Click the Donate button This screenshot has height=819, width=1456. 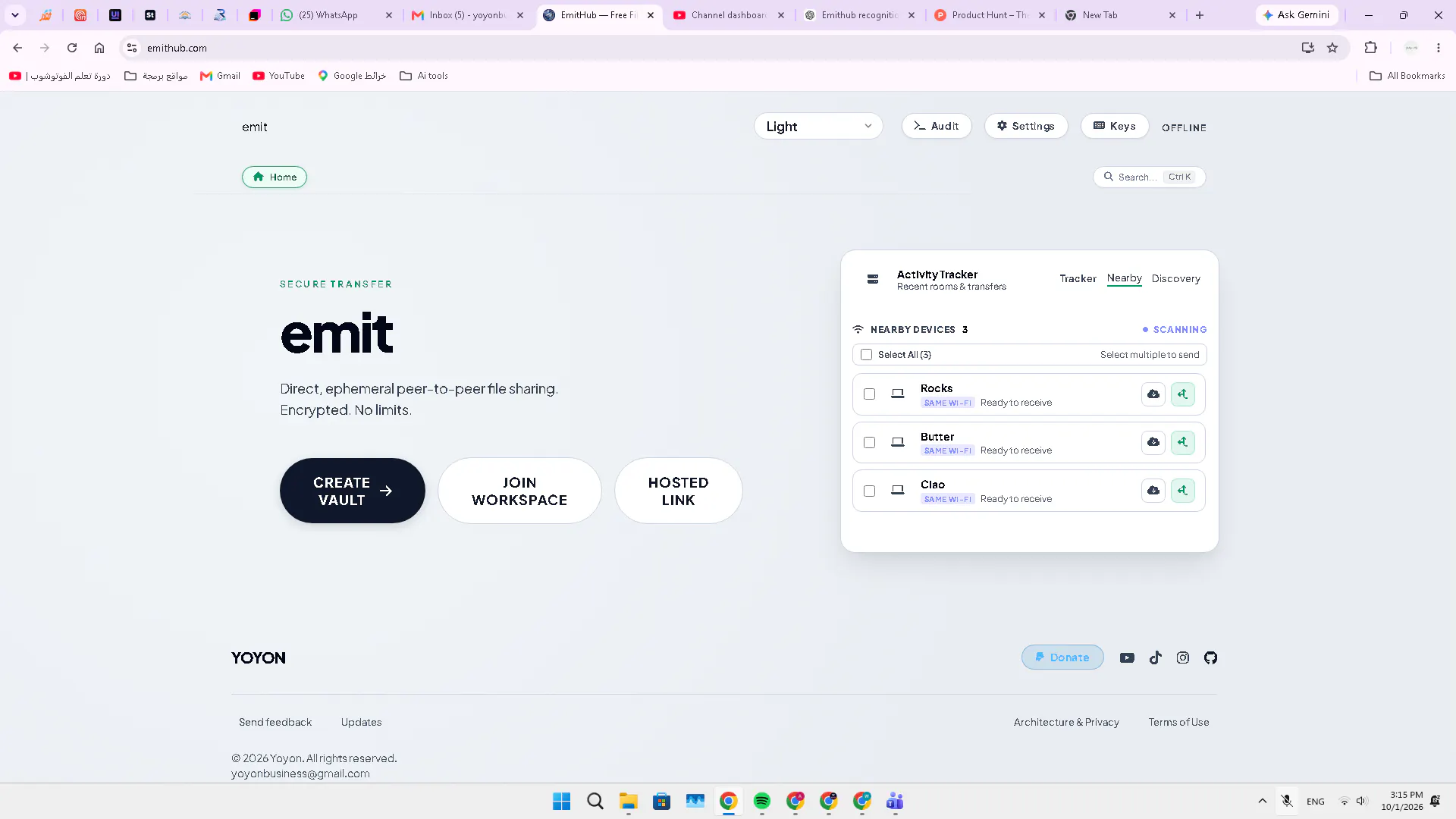[x=1062, y=657]
